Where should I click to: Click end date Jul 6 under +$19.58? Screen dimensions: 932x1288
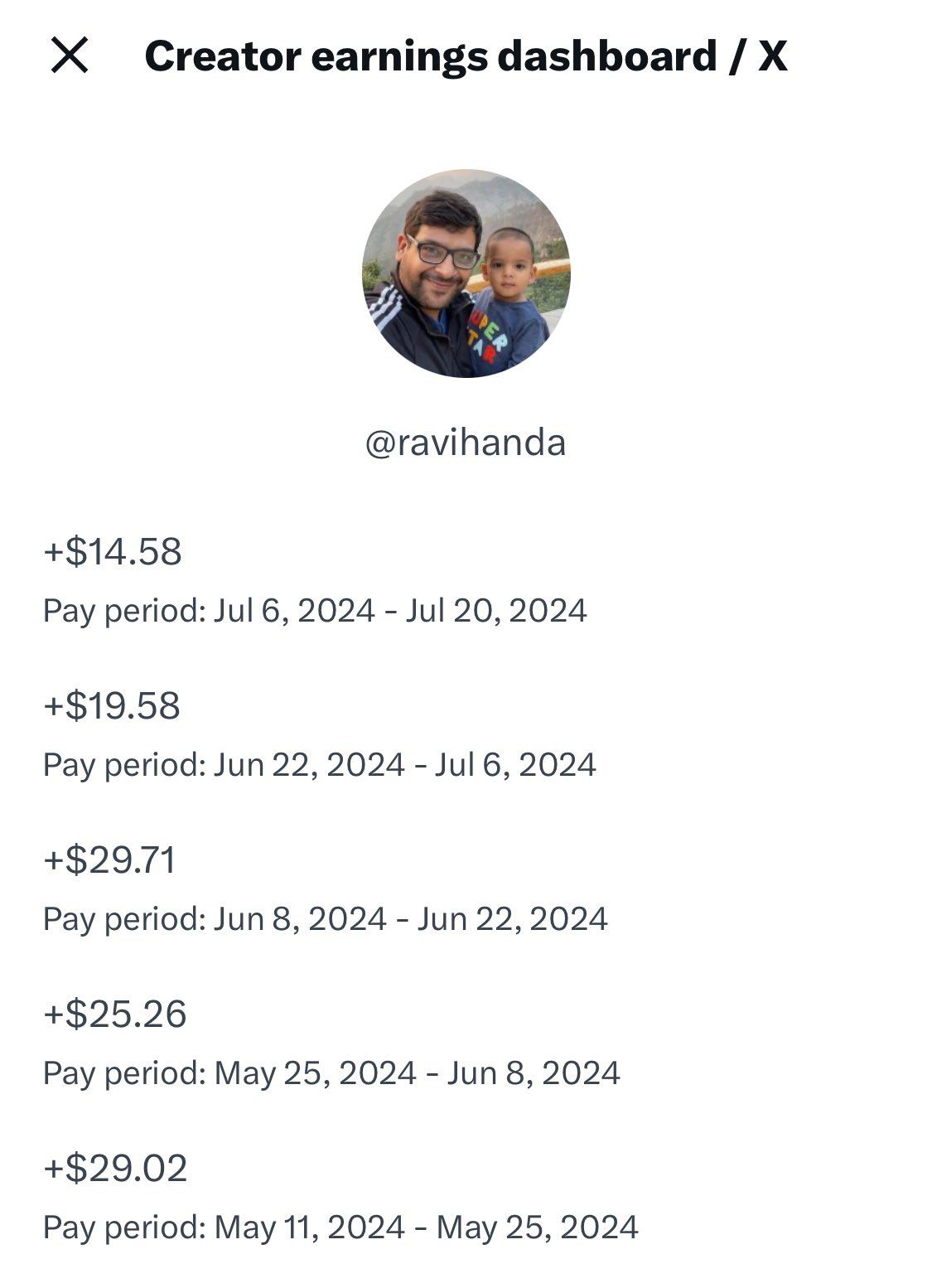pos(515,765)
